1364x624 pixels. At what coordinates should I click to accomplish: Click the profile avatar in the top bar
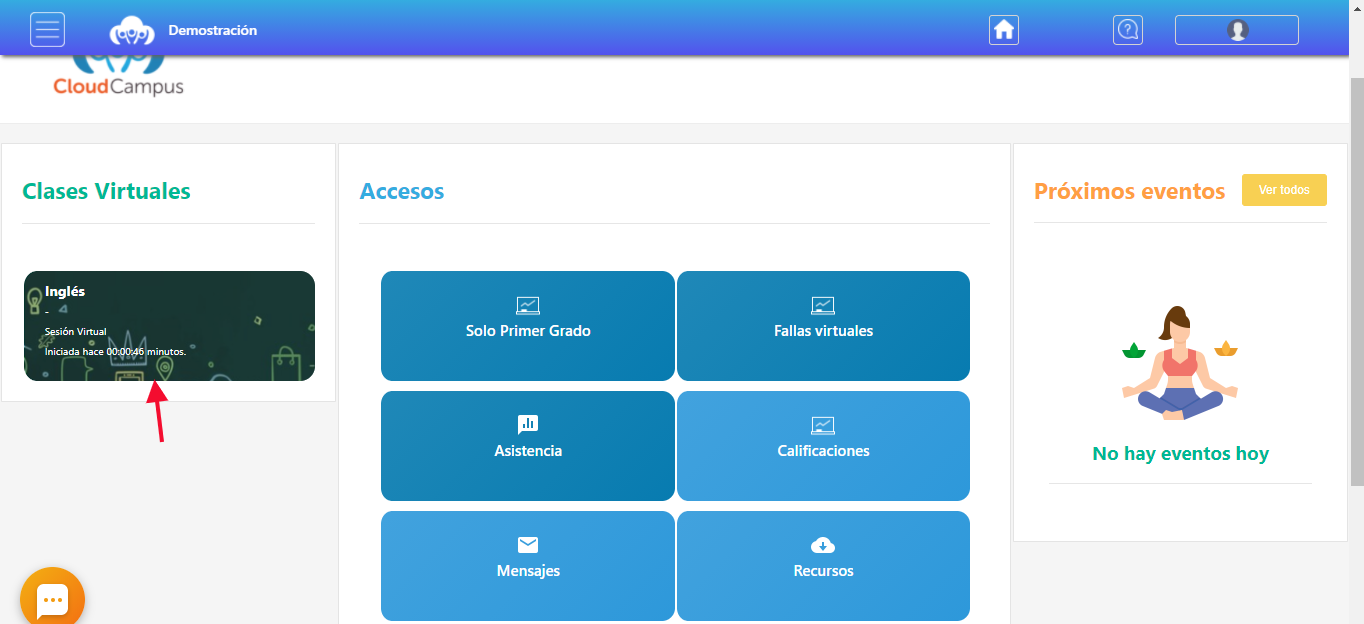coord(1236,29)
